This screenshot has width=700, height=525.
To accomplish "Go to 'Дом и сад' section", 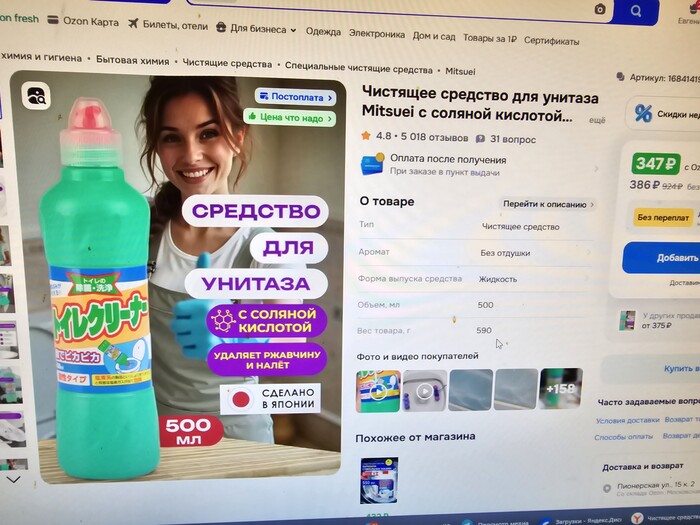I will coord(434,37).
